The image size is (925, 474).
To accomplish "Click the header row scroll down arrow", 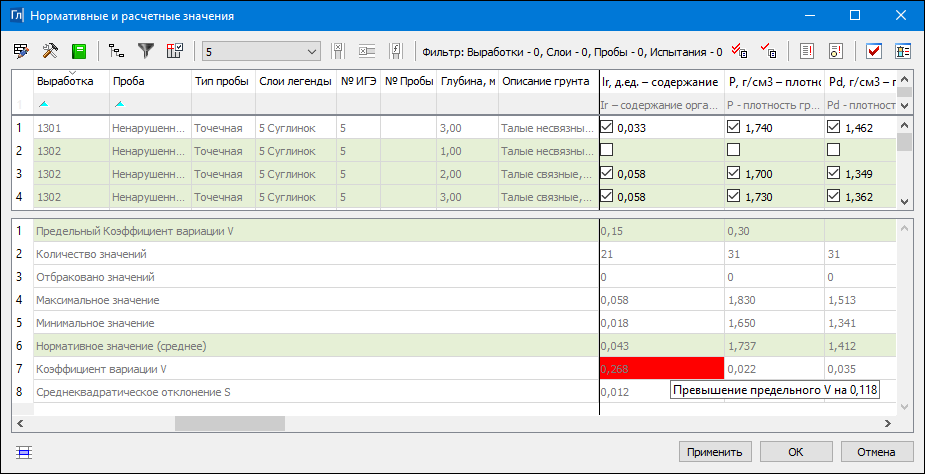I will [x=903, y=106].
